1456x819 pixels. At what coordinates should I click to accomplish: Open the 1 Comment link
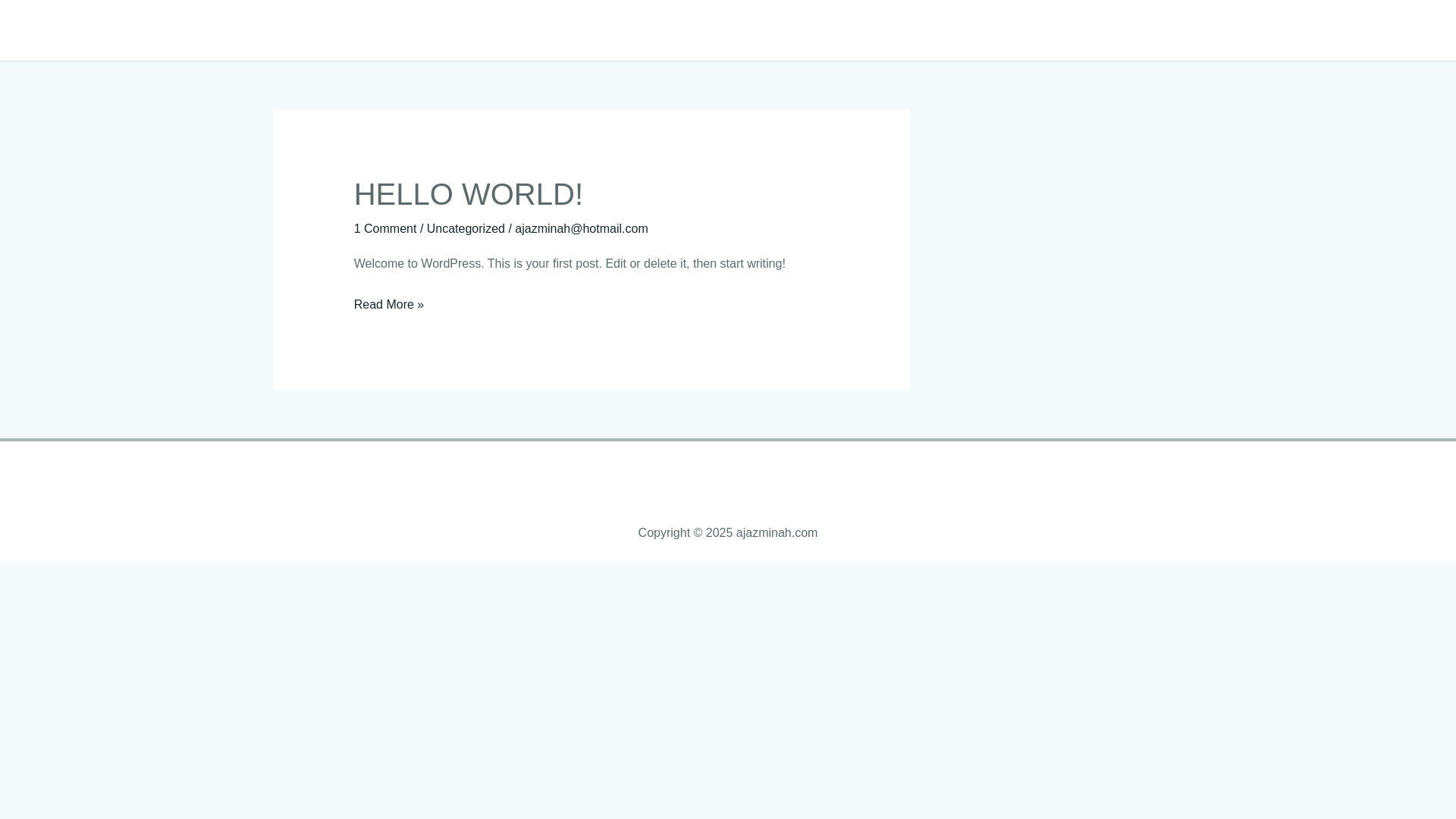[x=385, y=228]
